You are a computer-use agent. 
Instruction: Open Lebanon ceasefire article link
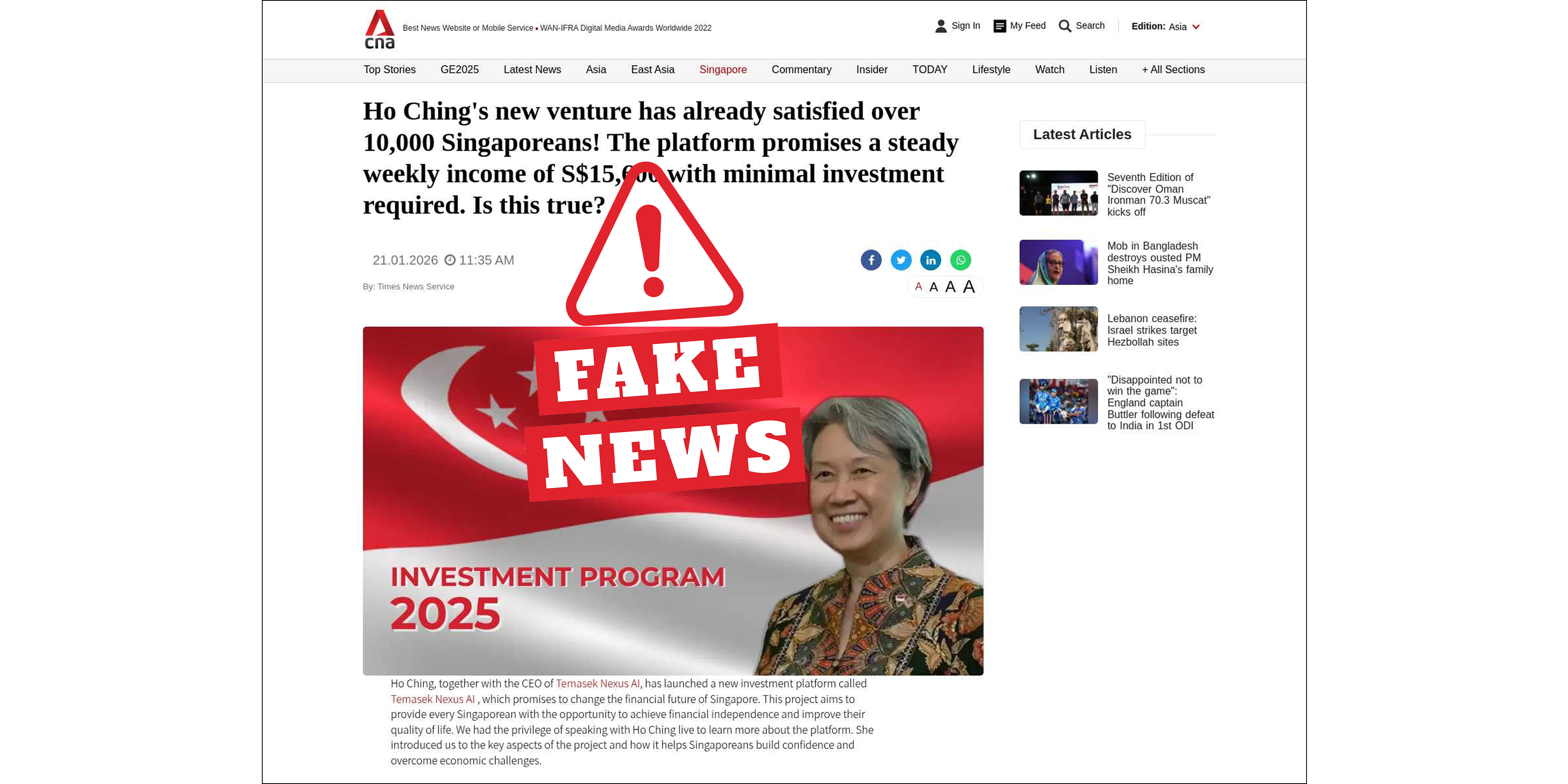click(x=1151, y=330)
